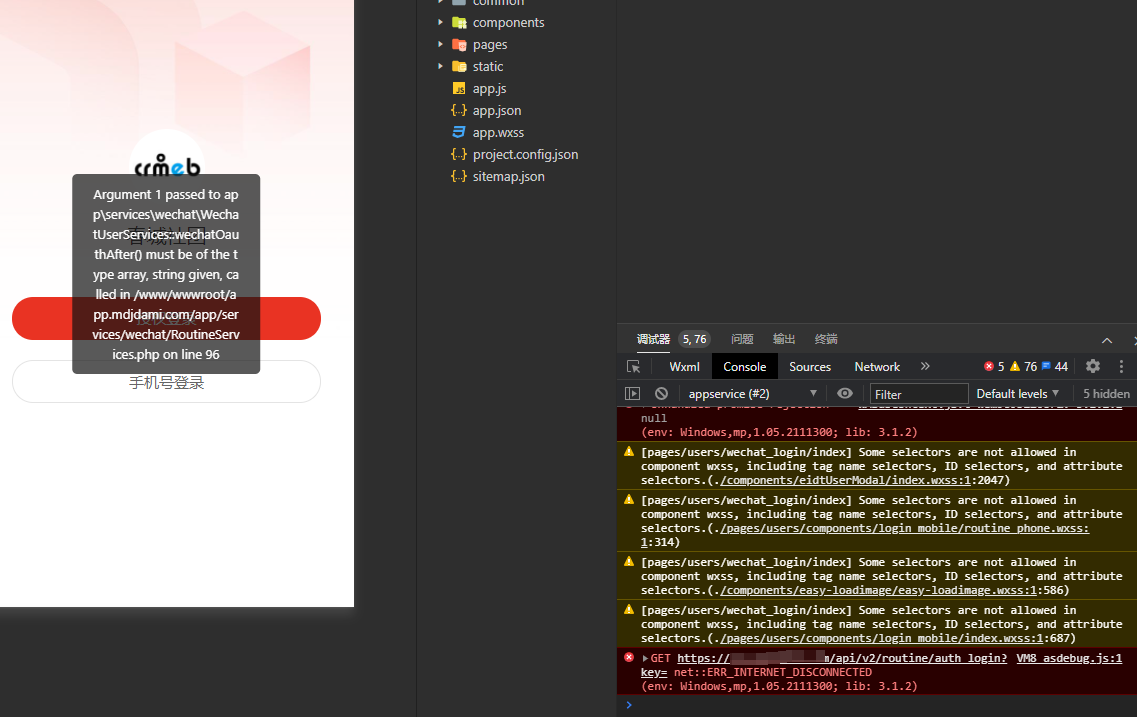Switch to the 调试器 tab
This screenshot has width=1137, height=717.
click(x=653, y=339)
